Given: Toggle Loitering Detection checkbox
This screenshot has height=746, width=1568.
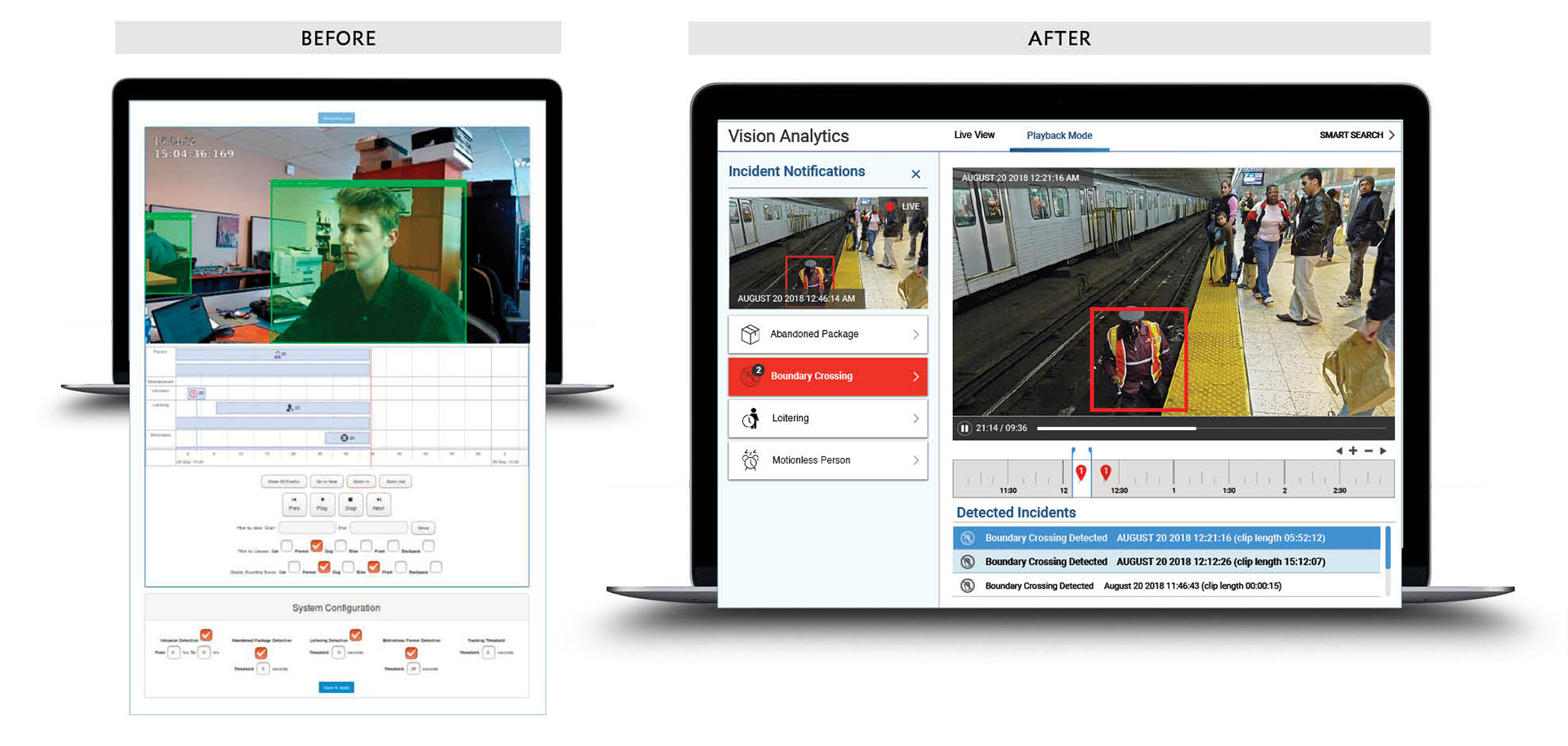Looking at the screenshot, I should pyautogui.click(x=355, y=635).
